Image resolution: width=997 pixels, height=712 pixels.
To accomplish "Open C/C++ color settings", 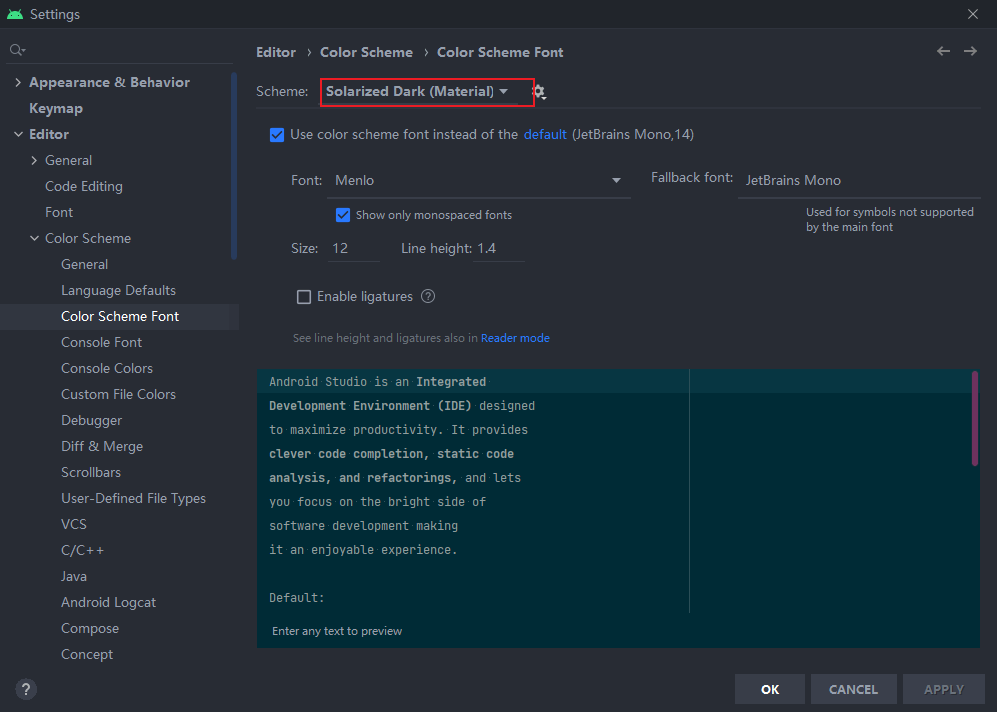I will (x=83, y=551).
